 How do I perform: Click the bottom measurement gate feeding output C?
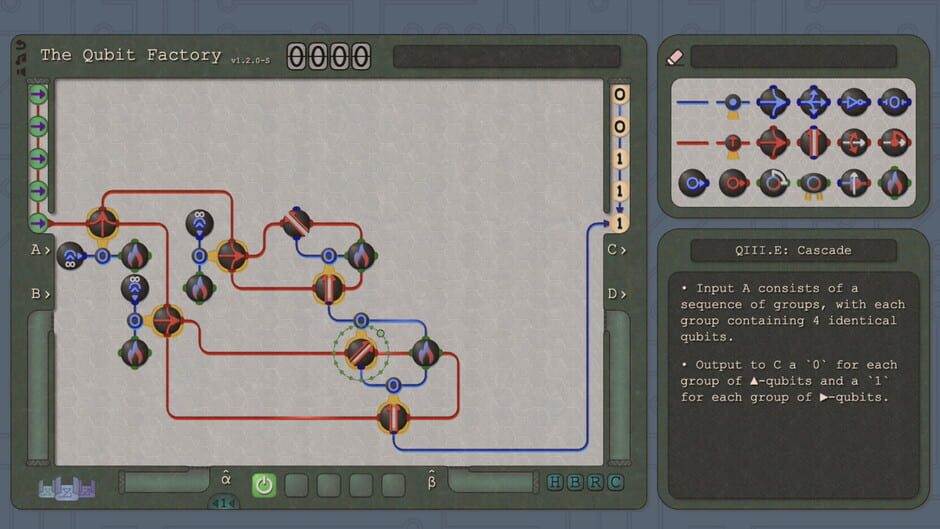(x=393, y=417)
